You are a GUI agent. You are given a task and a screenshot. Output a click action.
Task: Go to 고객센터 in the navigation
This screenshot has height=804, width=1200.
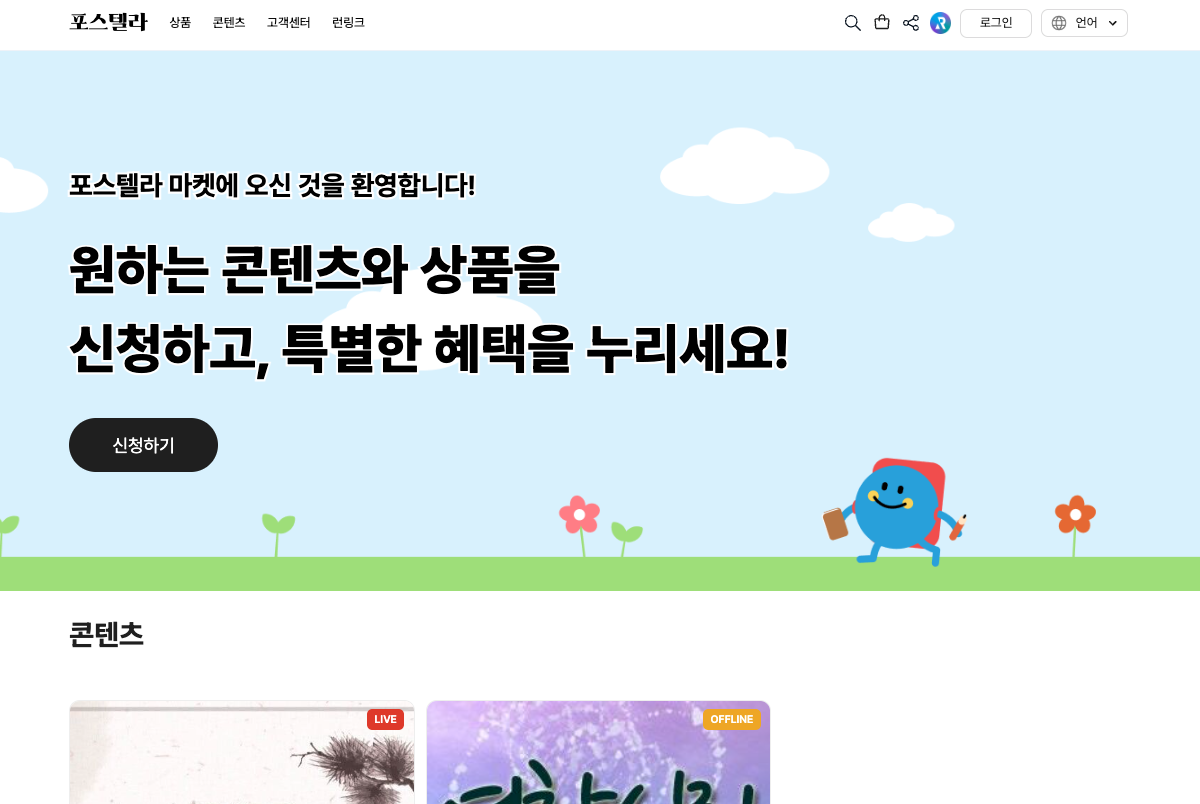click(289, 23)
